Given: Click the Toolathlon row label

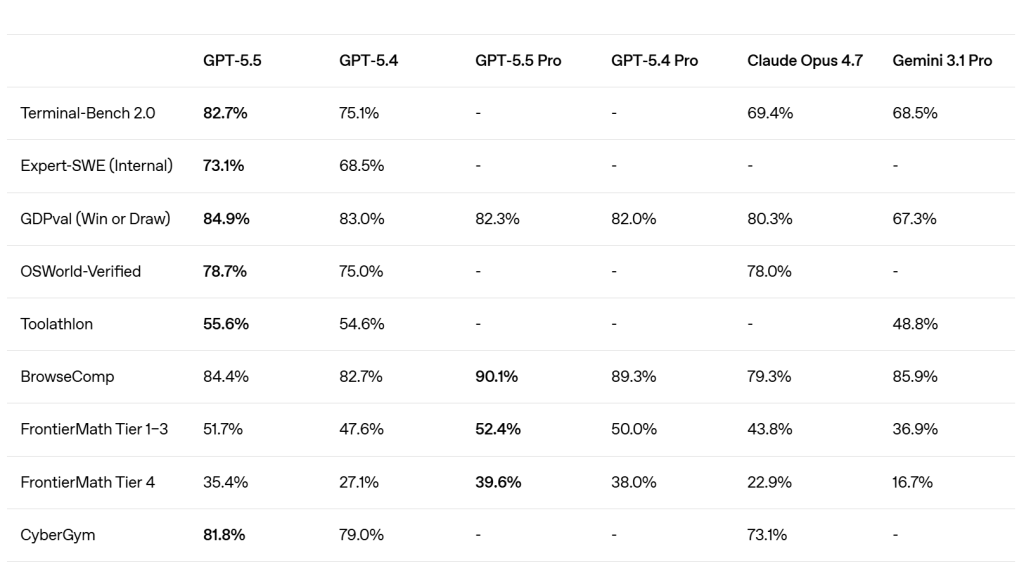Looking at the screenshot, I should 56,324.
